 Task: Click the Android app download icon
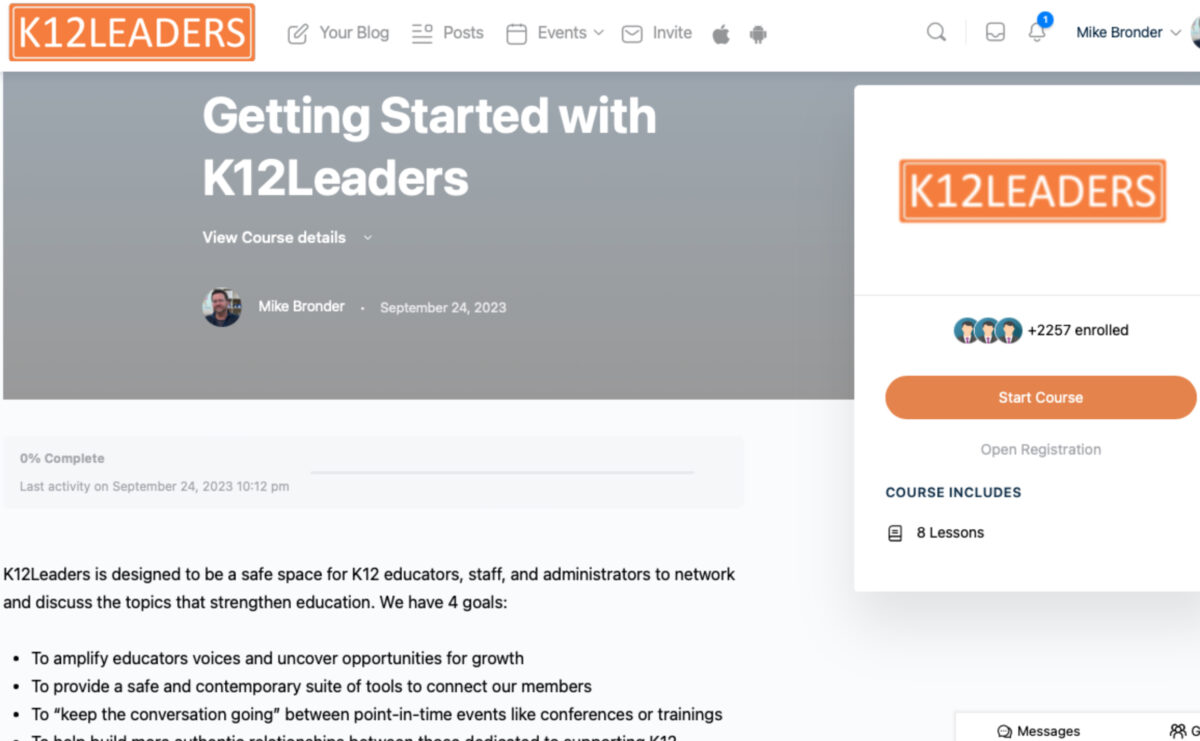pyautogui.click(x=758, y=34)
